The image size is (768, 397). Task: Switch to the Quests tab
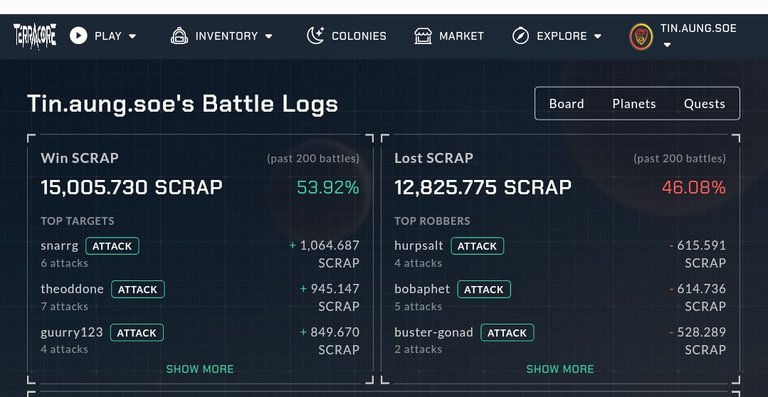coord(704,104)
